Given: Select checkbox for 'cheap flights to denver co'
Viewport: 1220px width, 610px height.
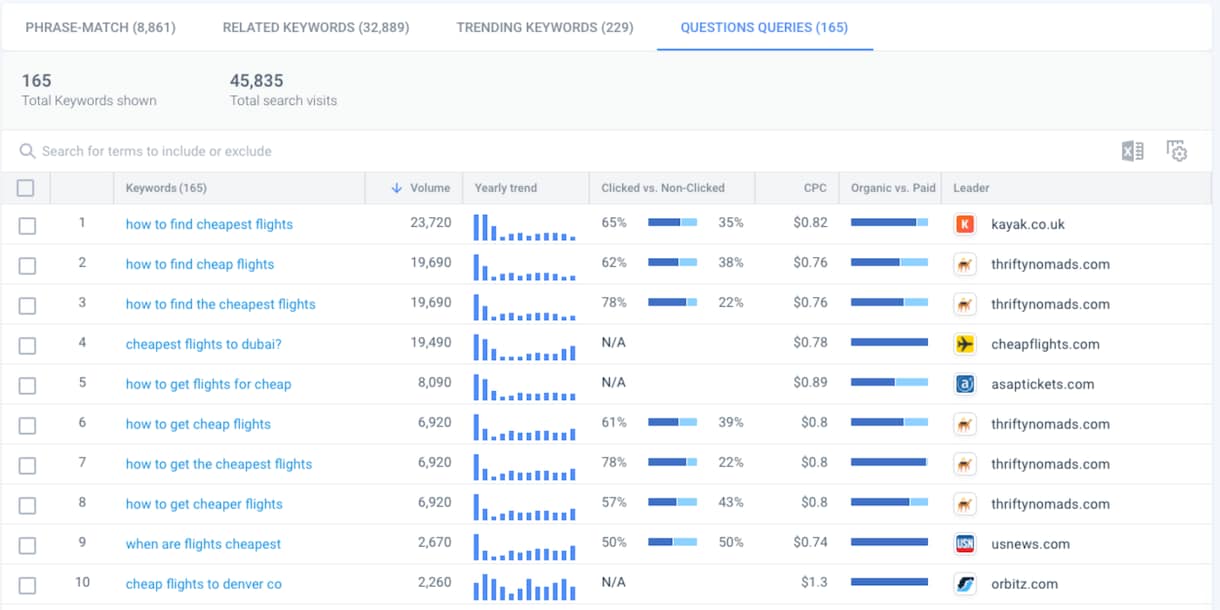Looking at the screenshot, I should pyautogui.click(x=27, y=586).
